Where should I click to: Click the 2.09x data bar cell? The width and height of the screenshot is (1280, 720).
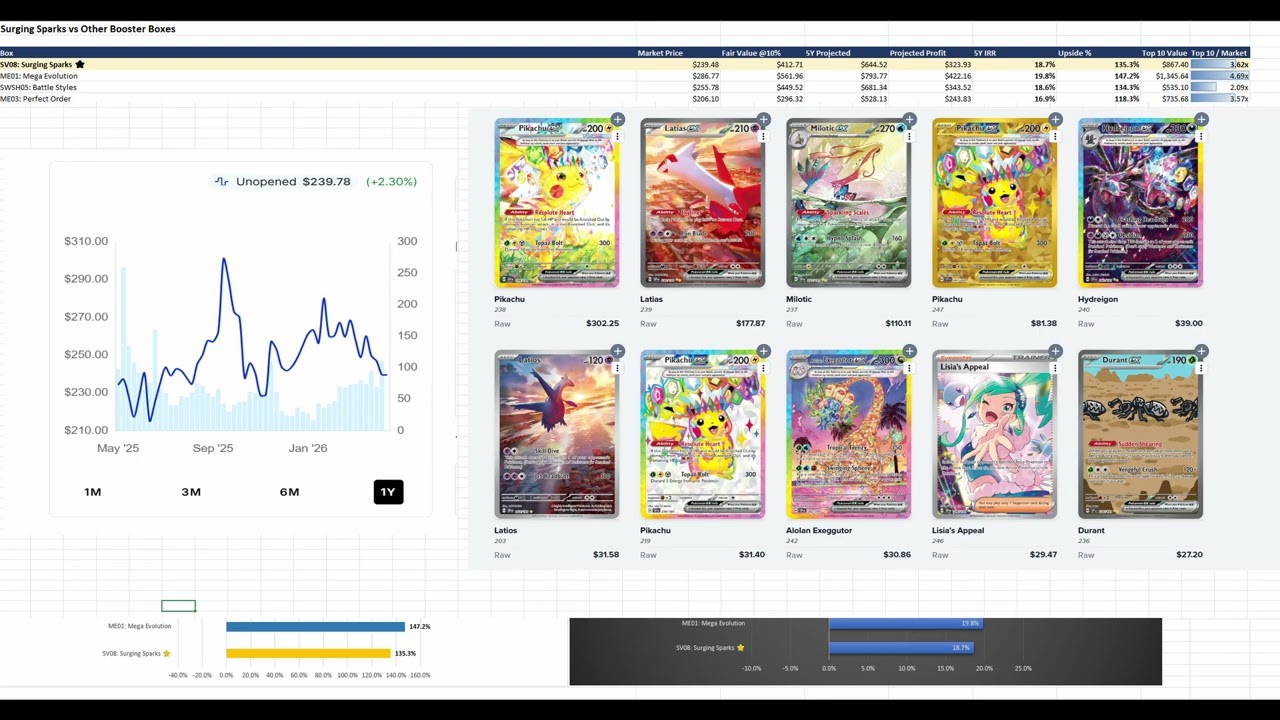[x=1220, y=87]
